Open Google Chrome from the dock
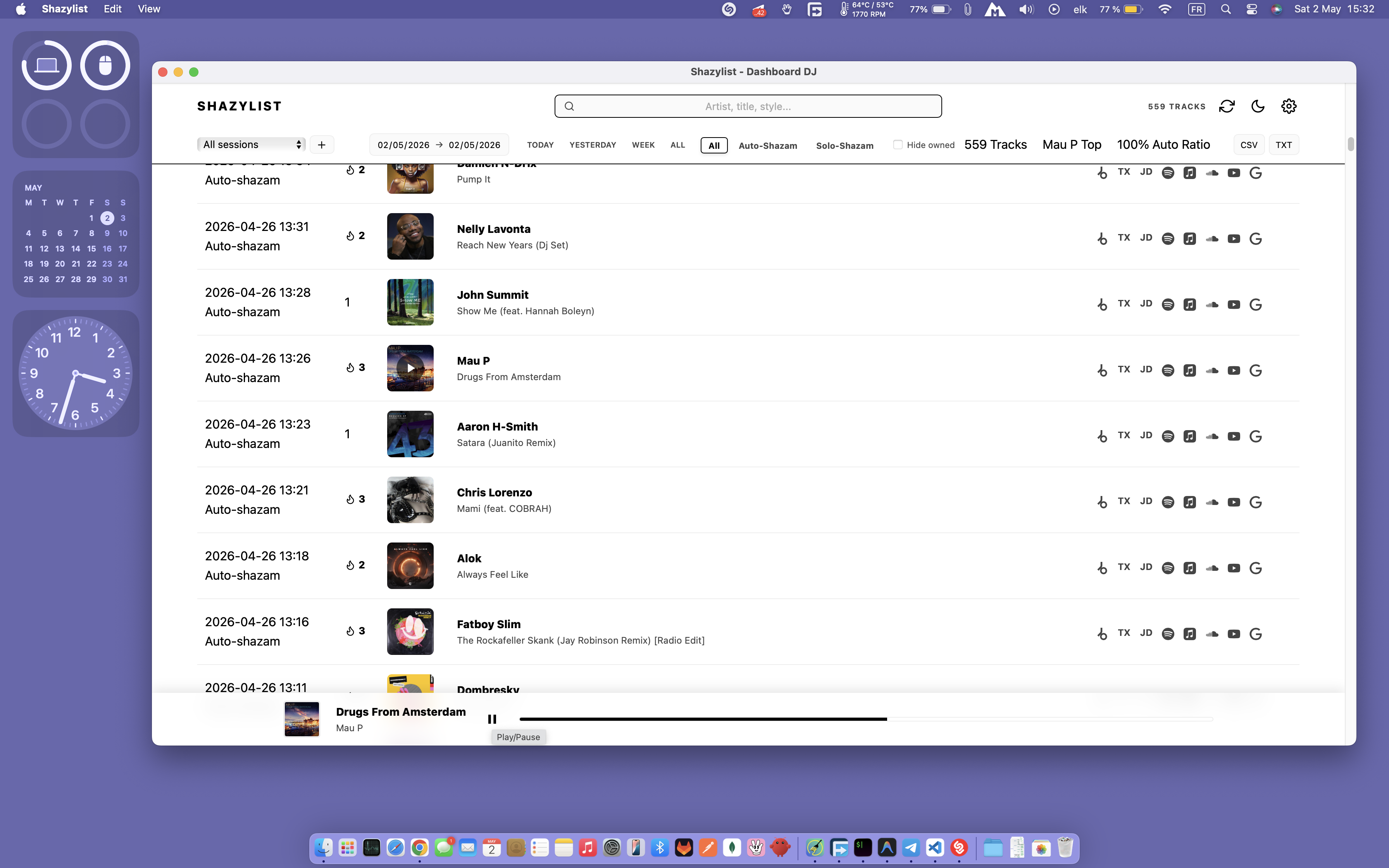The image size is (1389, 868). pyautogui.click(x=420, y=847)
